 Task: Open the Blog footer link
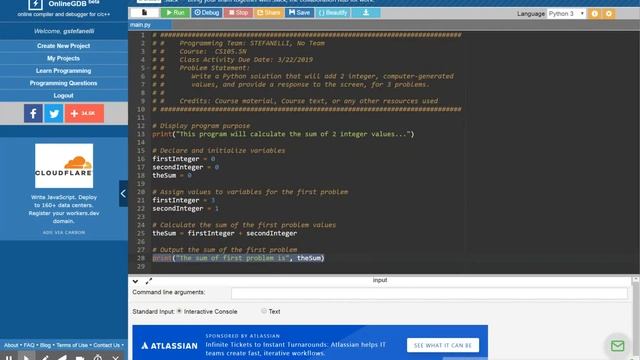45,345
